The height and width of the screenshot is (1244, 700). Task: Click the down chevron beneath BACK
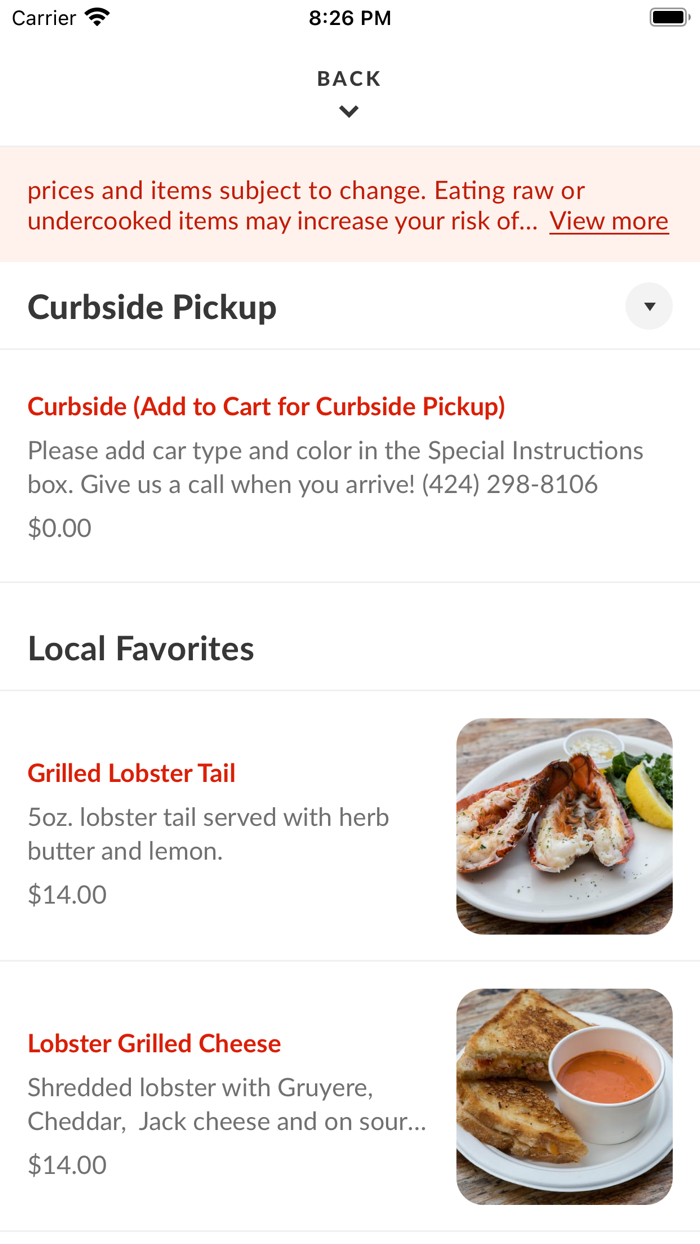click(x=349, y=112)
